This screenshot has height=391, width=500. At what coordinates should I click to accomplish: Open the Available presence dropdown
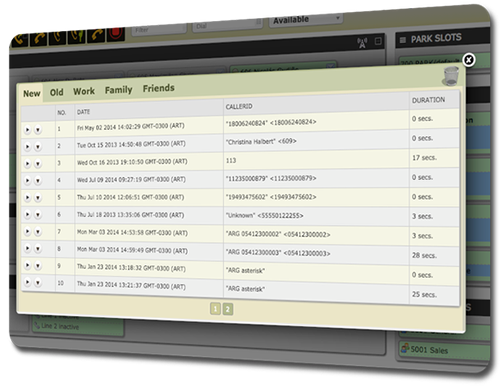coord(306,20)
